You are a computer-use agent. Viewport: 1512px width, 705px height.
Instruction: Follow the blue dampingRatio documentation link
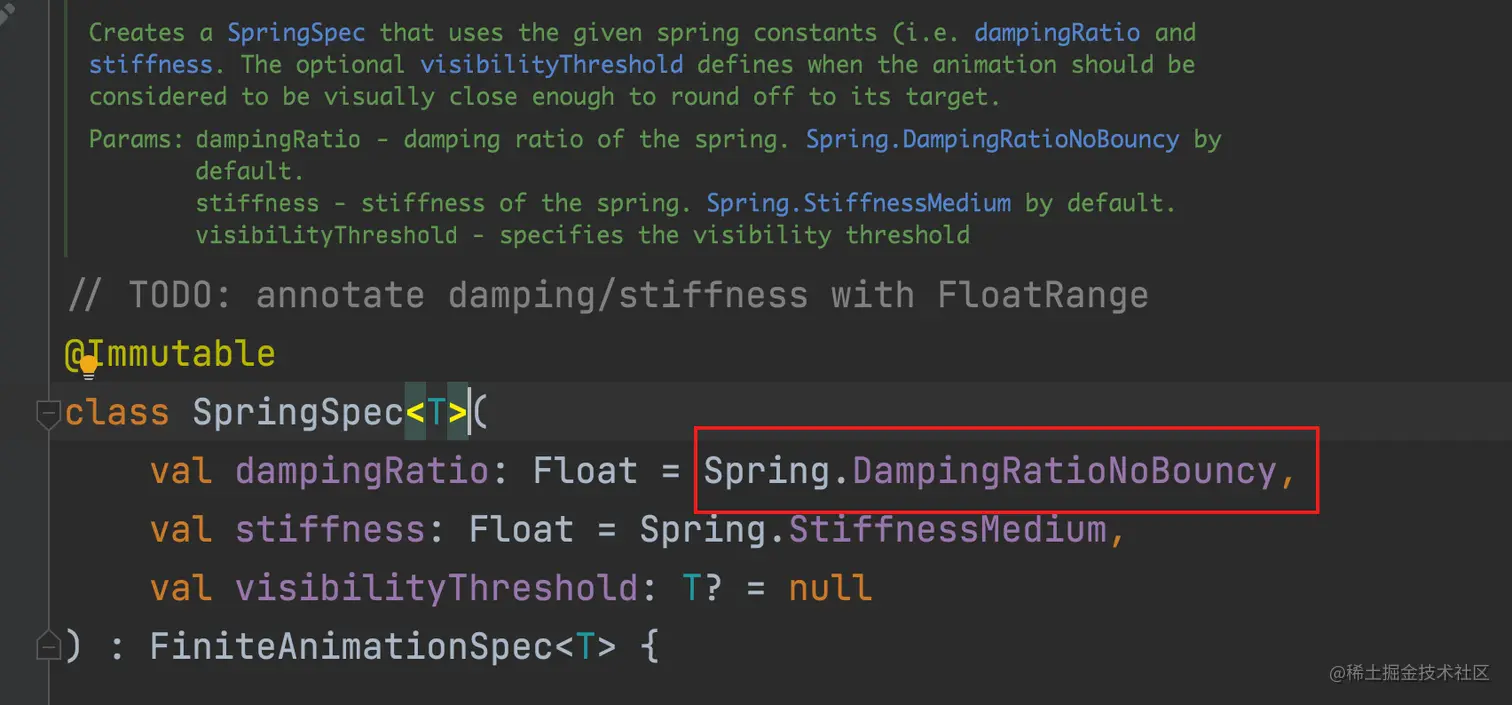[x=1057, y=33]
